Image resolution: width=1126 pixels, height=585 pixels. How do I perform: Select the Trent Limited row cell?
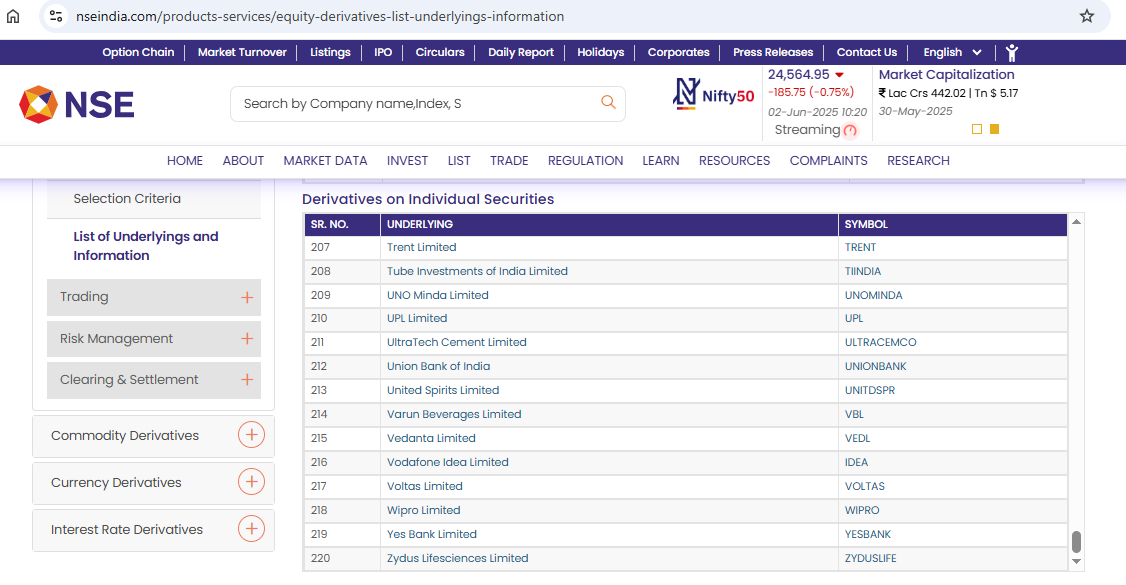609,247
